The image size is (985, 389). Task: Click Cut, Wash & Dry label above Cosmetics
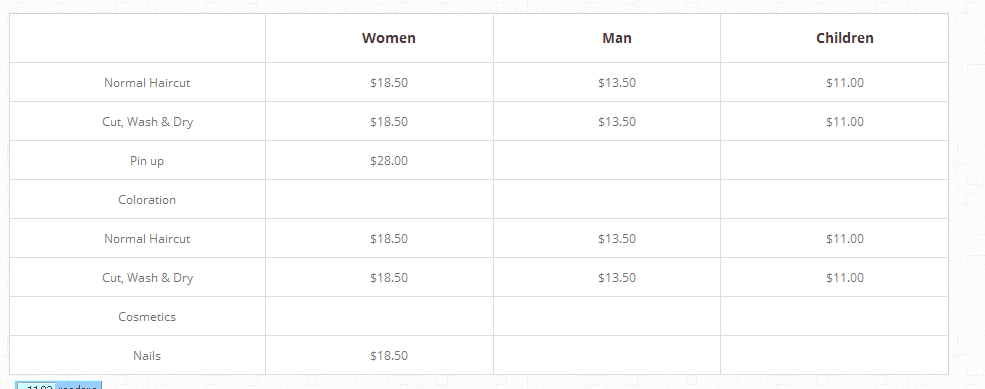tap(147, 278)
